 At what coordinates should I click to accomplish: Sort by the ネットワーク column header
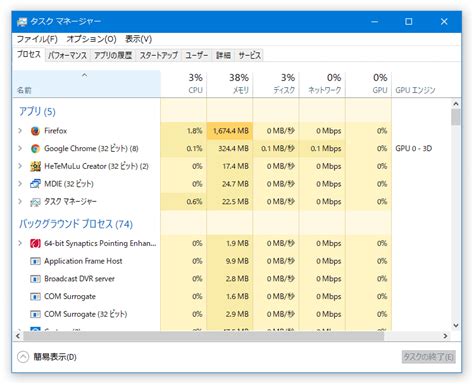322,84
